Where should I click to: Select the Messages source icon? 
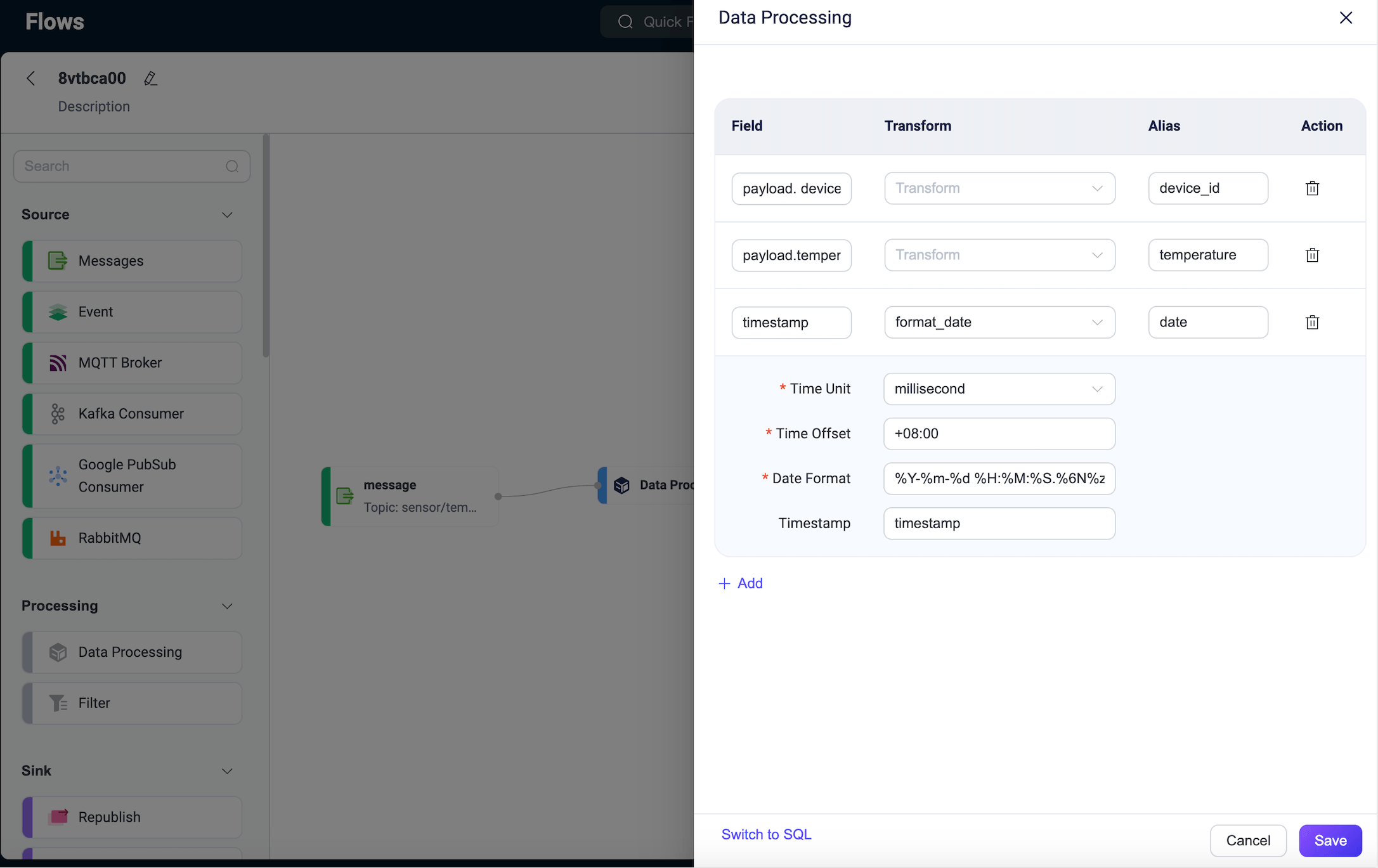[58, 261]
